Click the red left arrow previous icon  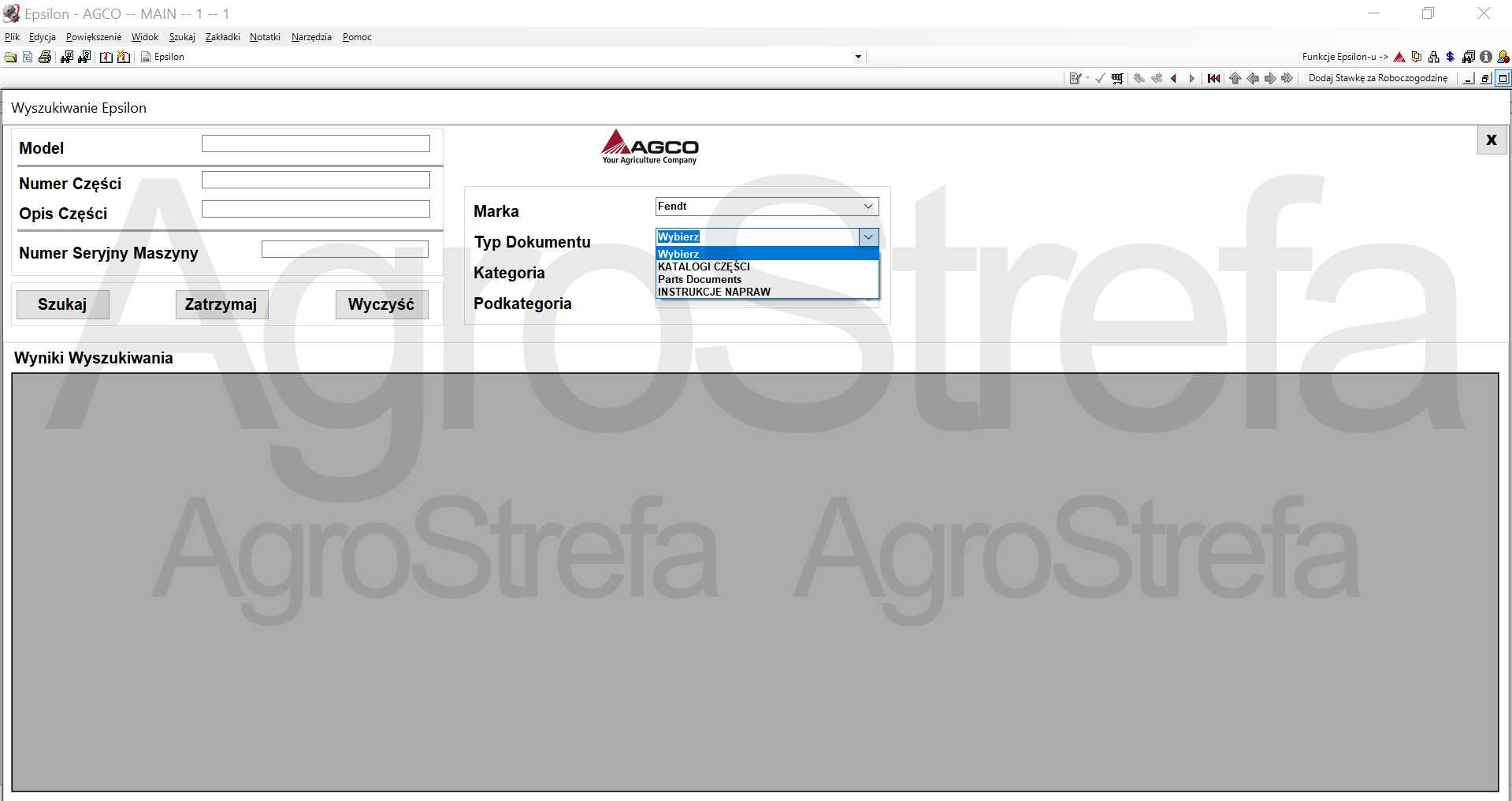point(1174,78)
